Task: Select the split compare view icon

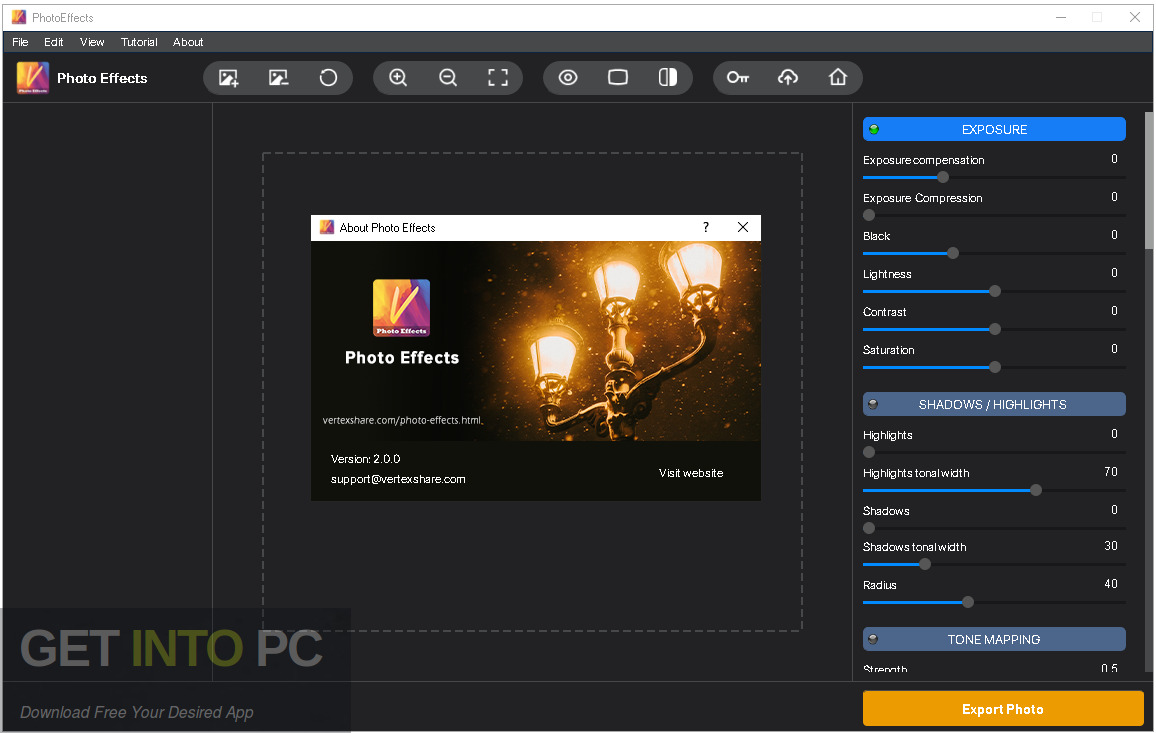Action: pos(668,77)
